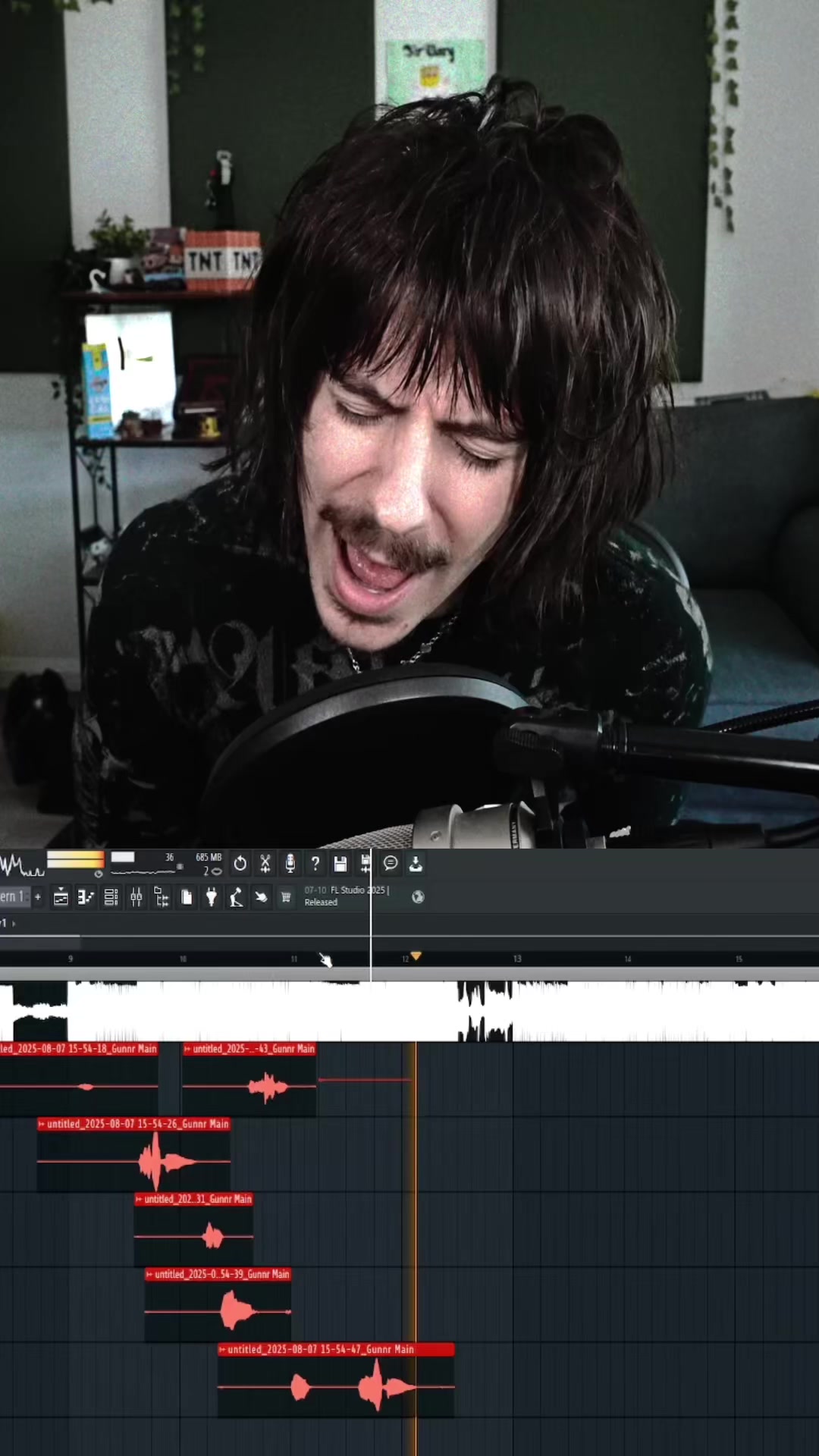This screenshot has height=1456, width=819.
Task: Add a new pattern with plus button
Action: click(x=37, y=897)
